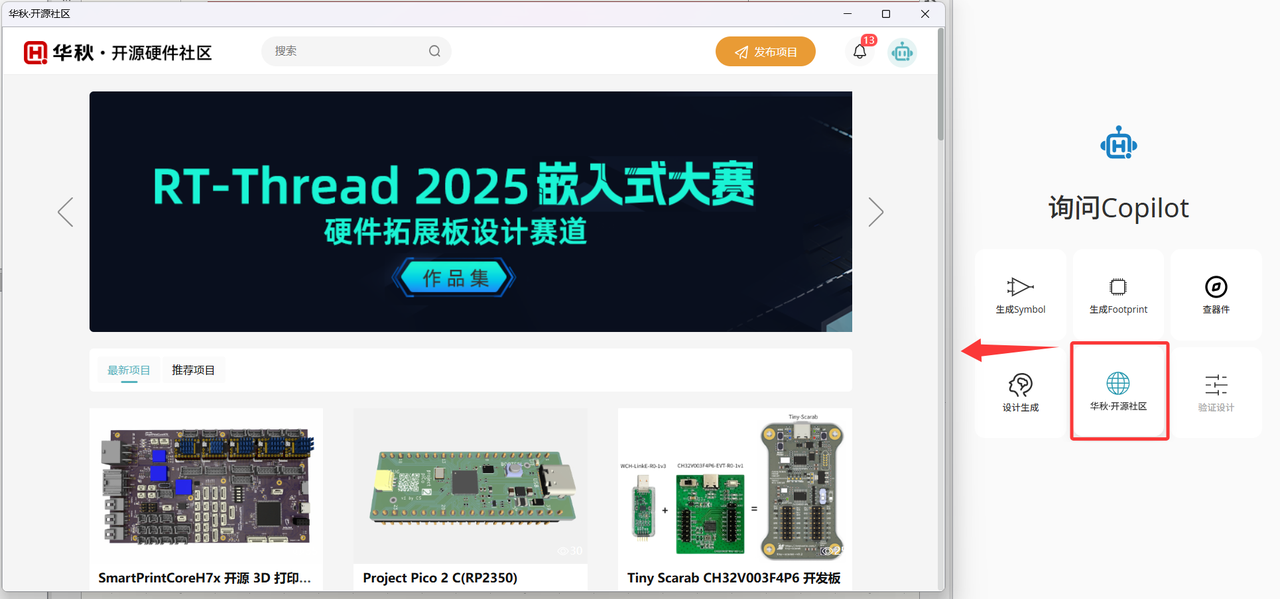Open 华秋·开源社区 globe tile
1280x599 pixels.
[x=1118, y=385]
